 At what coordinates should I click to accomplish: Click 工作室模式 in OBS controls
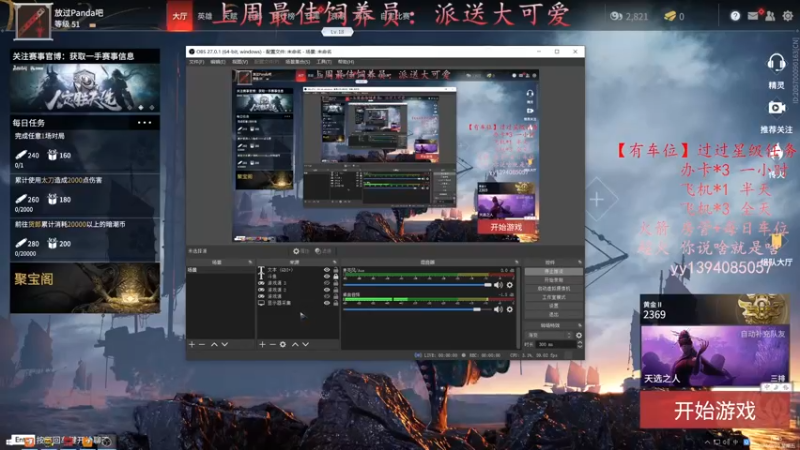(554, 297)
